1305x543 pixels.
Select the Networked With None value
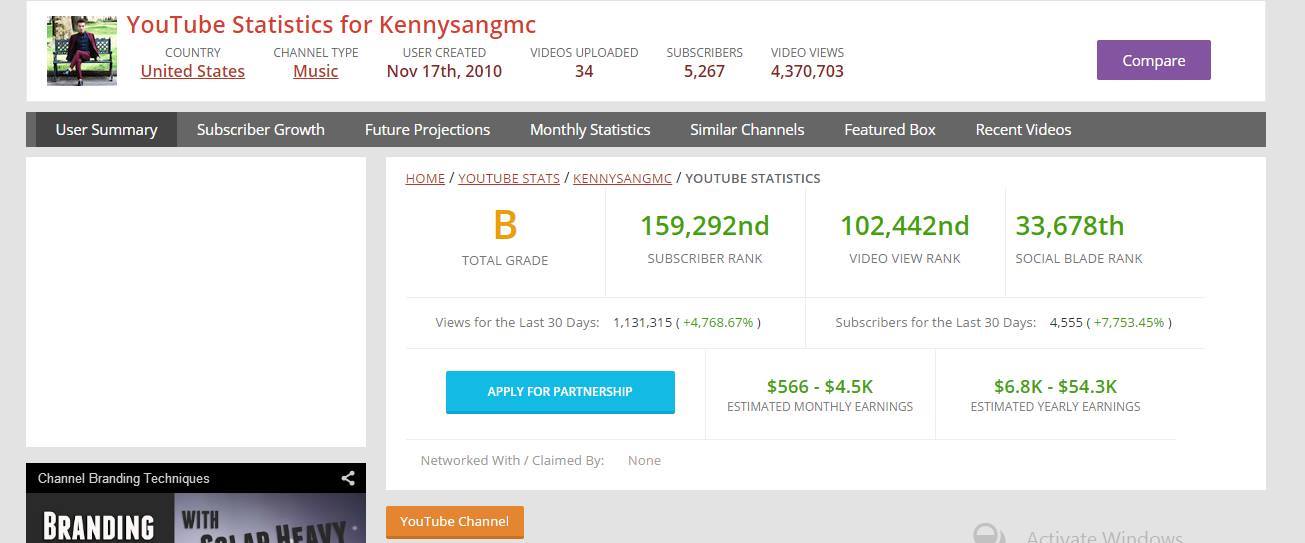coord(644,460)
